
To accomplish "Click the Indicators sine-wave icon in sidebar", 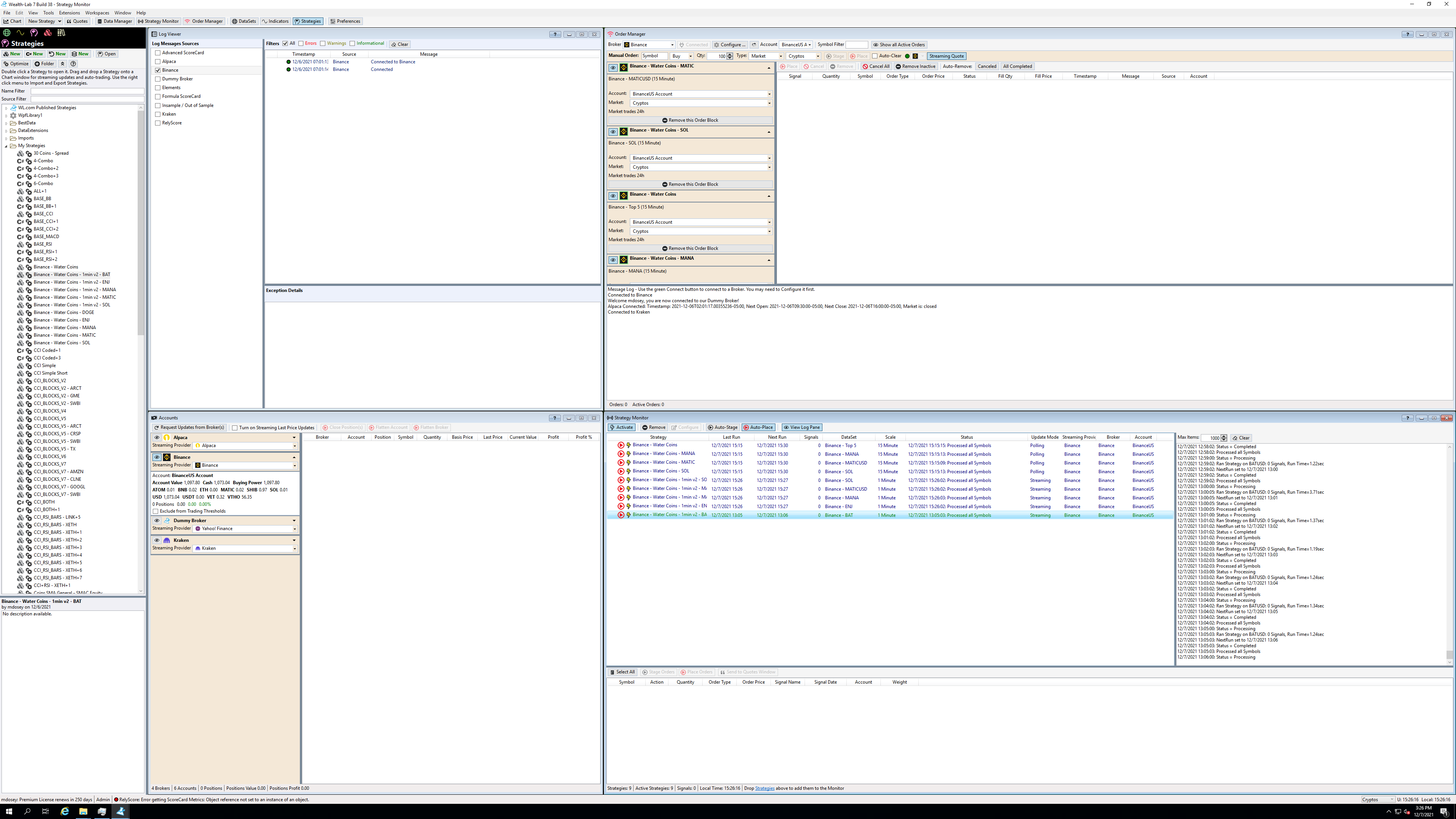I will click(20, 33).
